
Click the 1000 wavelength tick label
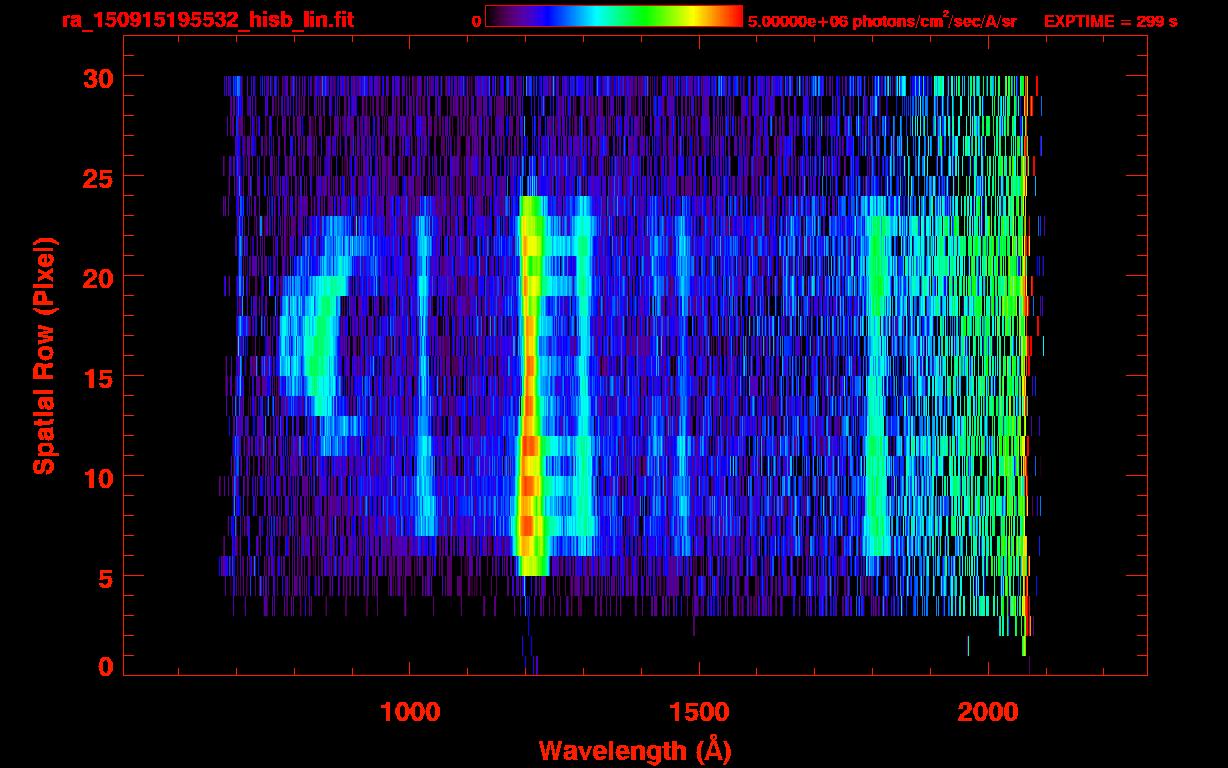click(410, 712)
